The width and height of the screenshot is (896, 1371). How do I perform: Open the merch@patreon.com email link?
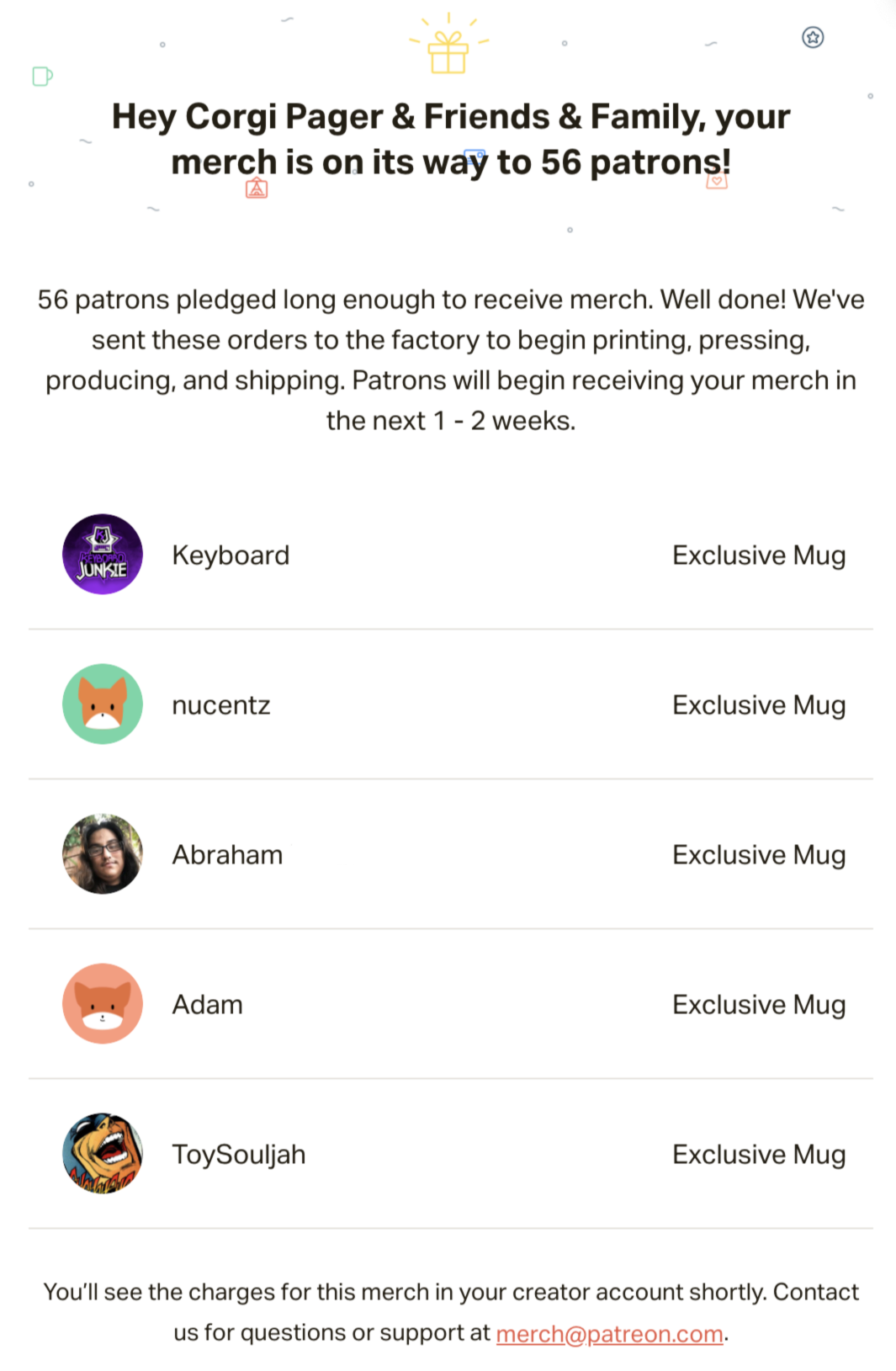coord(609,1333)
